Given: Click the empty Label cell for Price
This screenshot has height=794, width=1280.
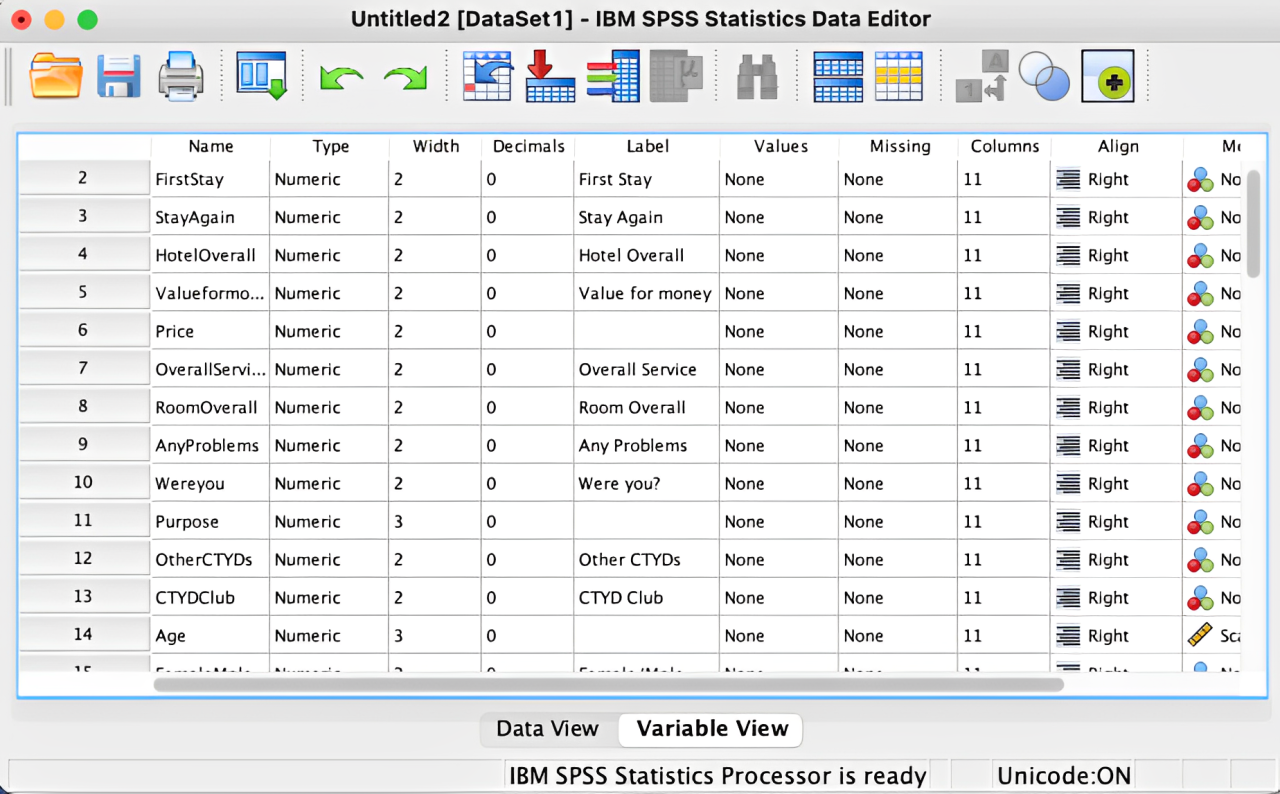Looking at the screenshot, I should 647,332.
